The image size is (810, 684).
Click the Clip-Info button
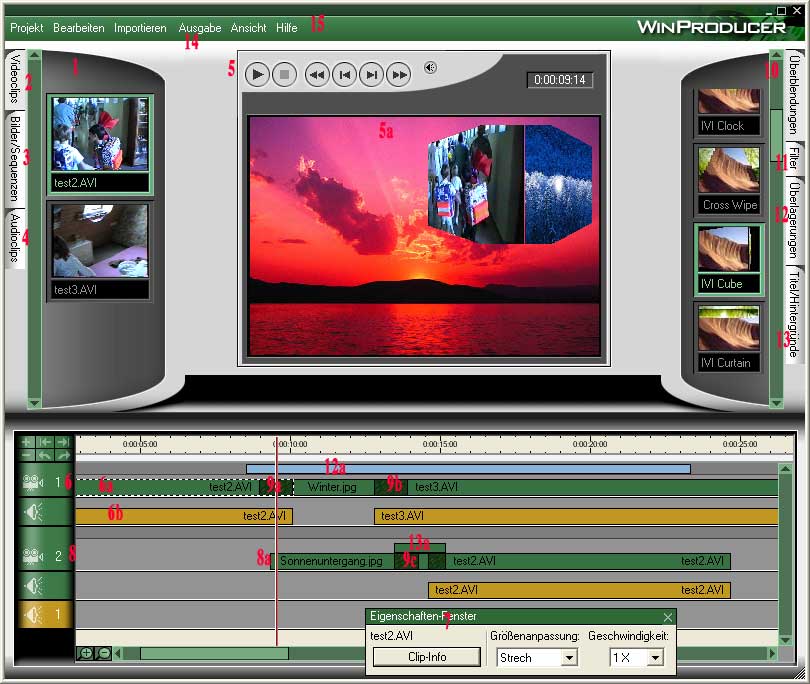pyautogui.click(x=427, y=657)
